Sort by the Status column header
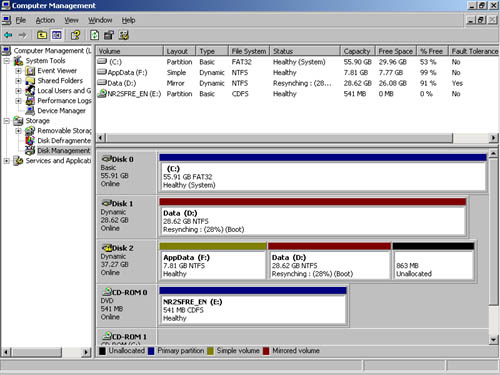Image resolution: width=500 pixels, height=375 pixels. [x=305, y=51]
